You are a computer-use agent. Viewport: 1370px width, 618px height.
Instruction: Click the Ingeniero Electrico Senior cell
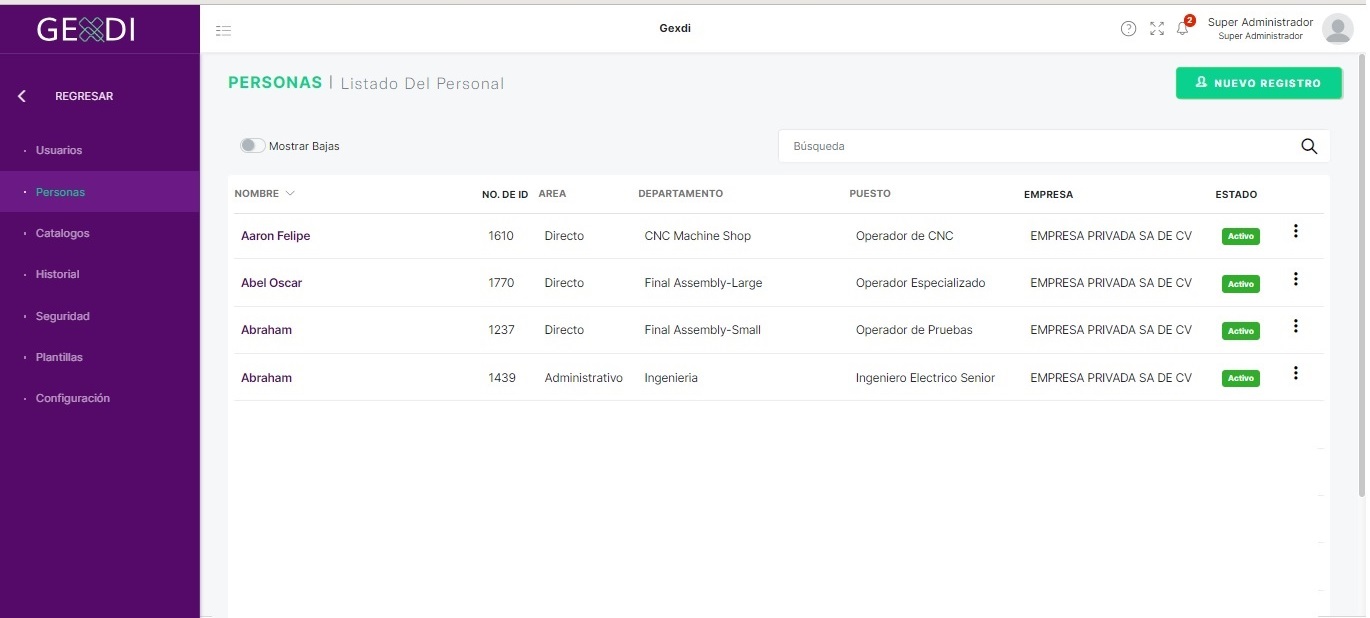coord(926,378)
